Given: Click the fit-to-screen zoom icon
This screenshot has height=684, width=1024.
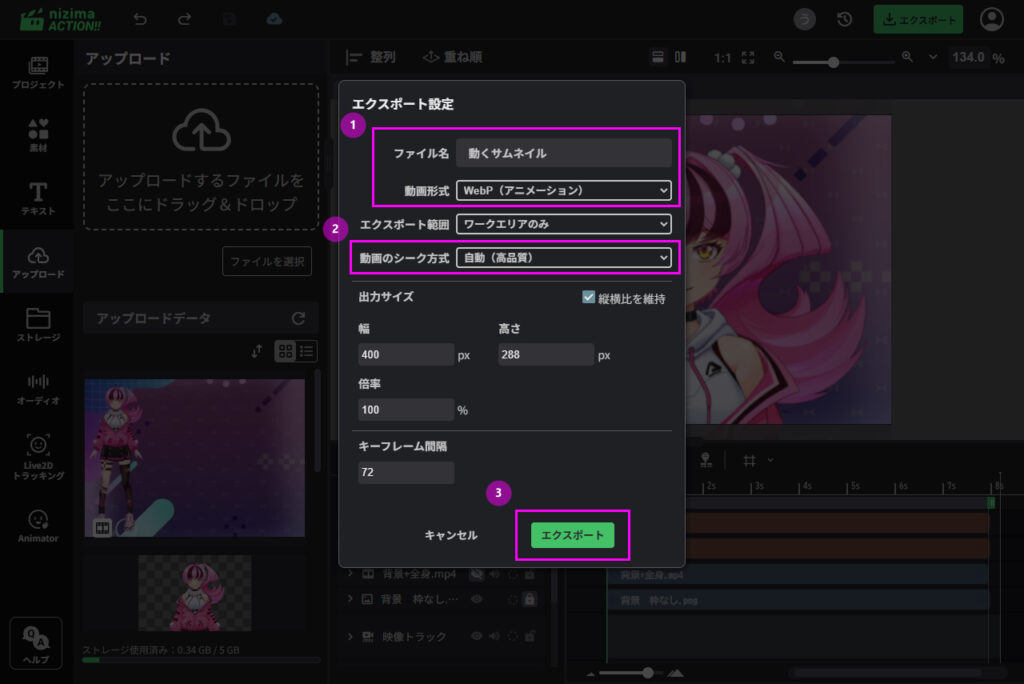Looking at the screenshot, I should click(x=749, y=57).
